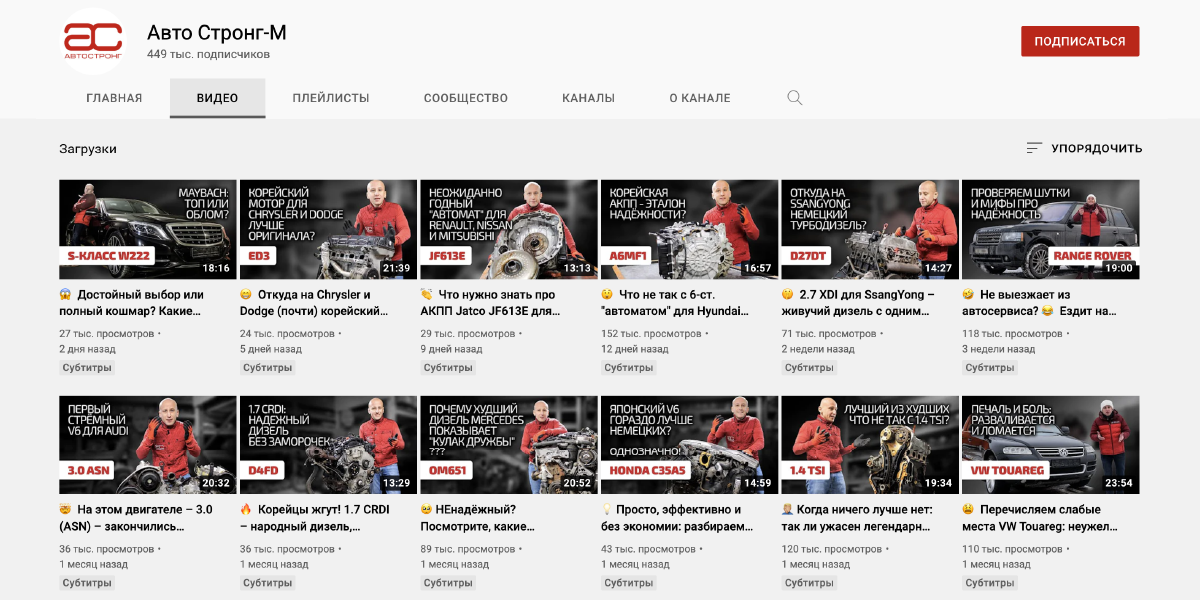Click the Загрузки section heading
Image resolution: width=1200 pixels, height=600 pixels.
tap(88, 149)
